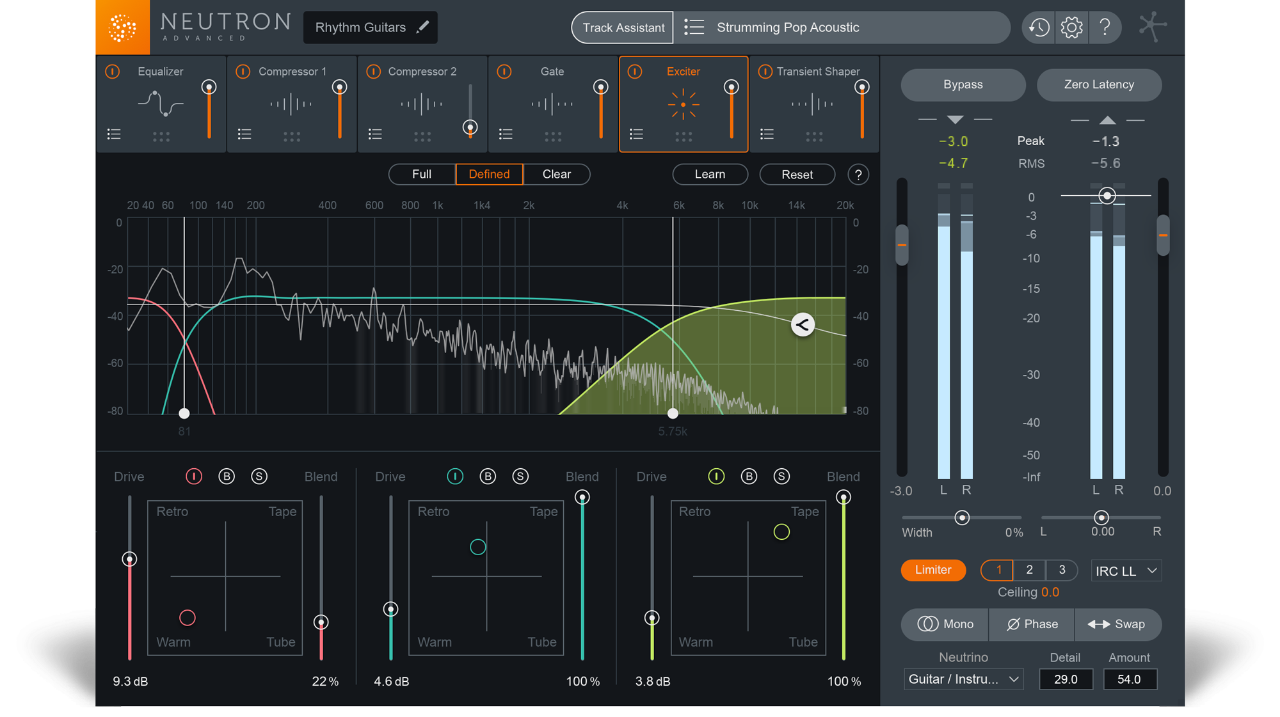Open the global settings gear icon
Screen dimensions: 1280x717
coord(1071,27)
